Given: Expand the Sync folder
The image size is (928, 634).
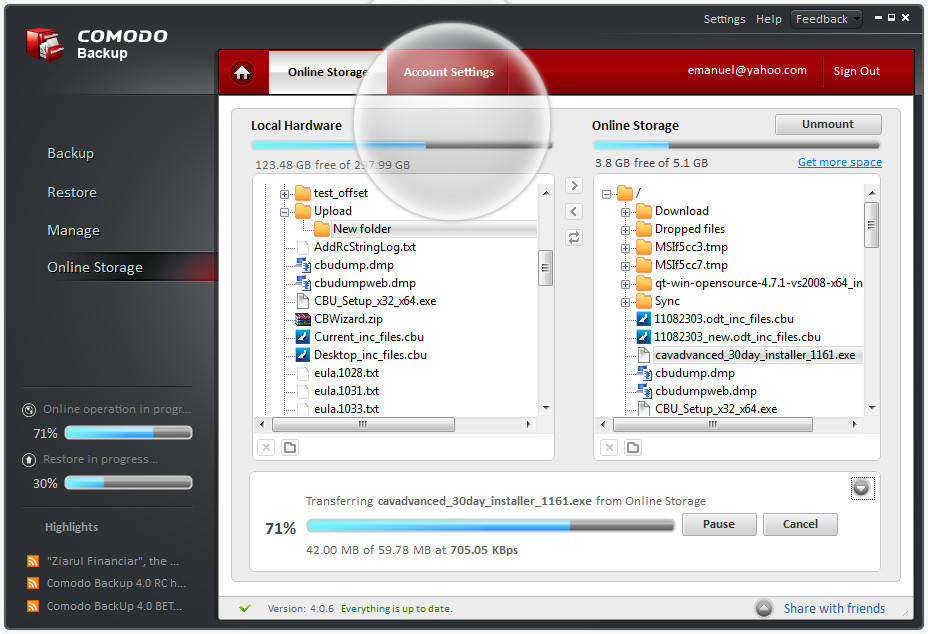Looking at the screenshot, I should click(625, 302).
